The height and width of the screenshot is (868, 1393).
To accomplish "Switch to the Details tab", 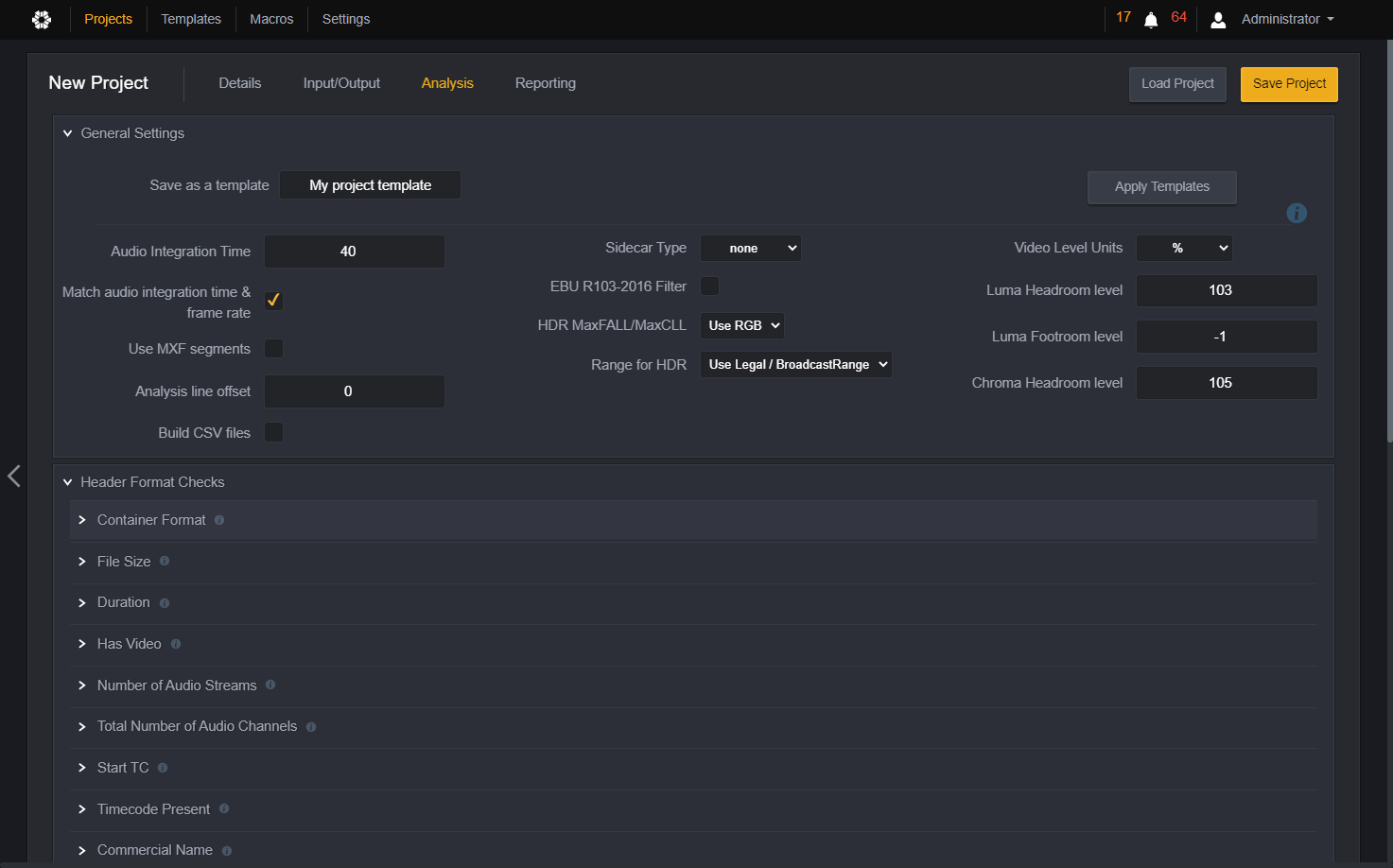I will [x=240, y=83].
